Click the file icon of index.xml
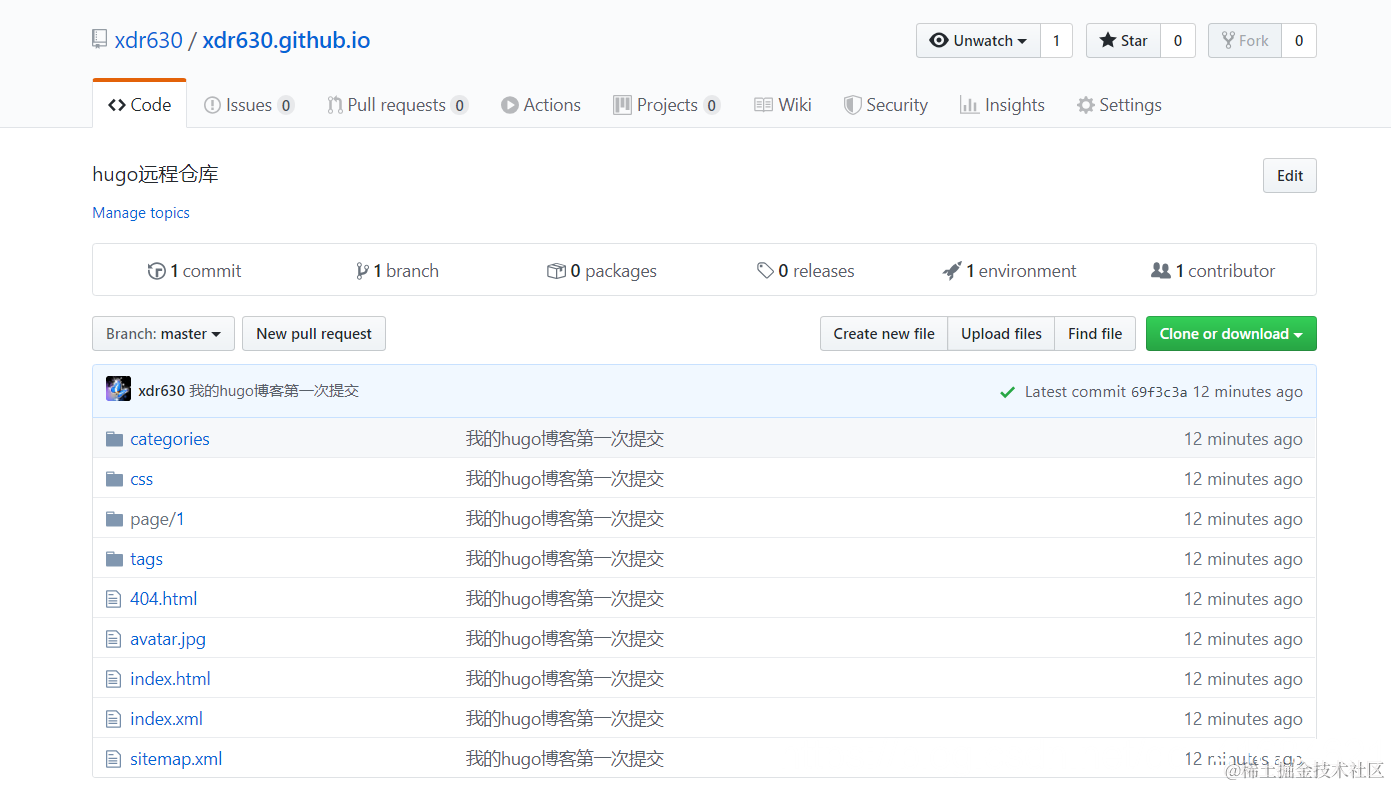Viewport: 1391px width, 787px height. (113, 719)
